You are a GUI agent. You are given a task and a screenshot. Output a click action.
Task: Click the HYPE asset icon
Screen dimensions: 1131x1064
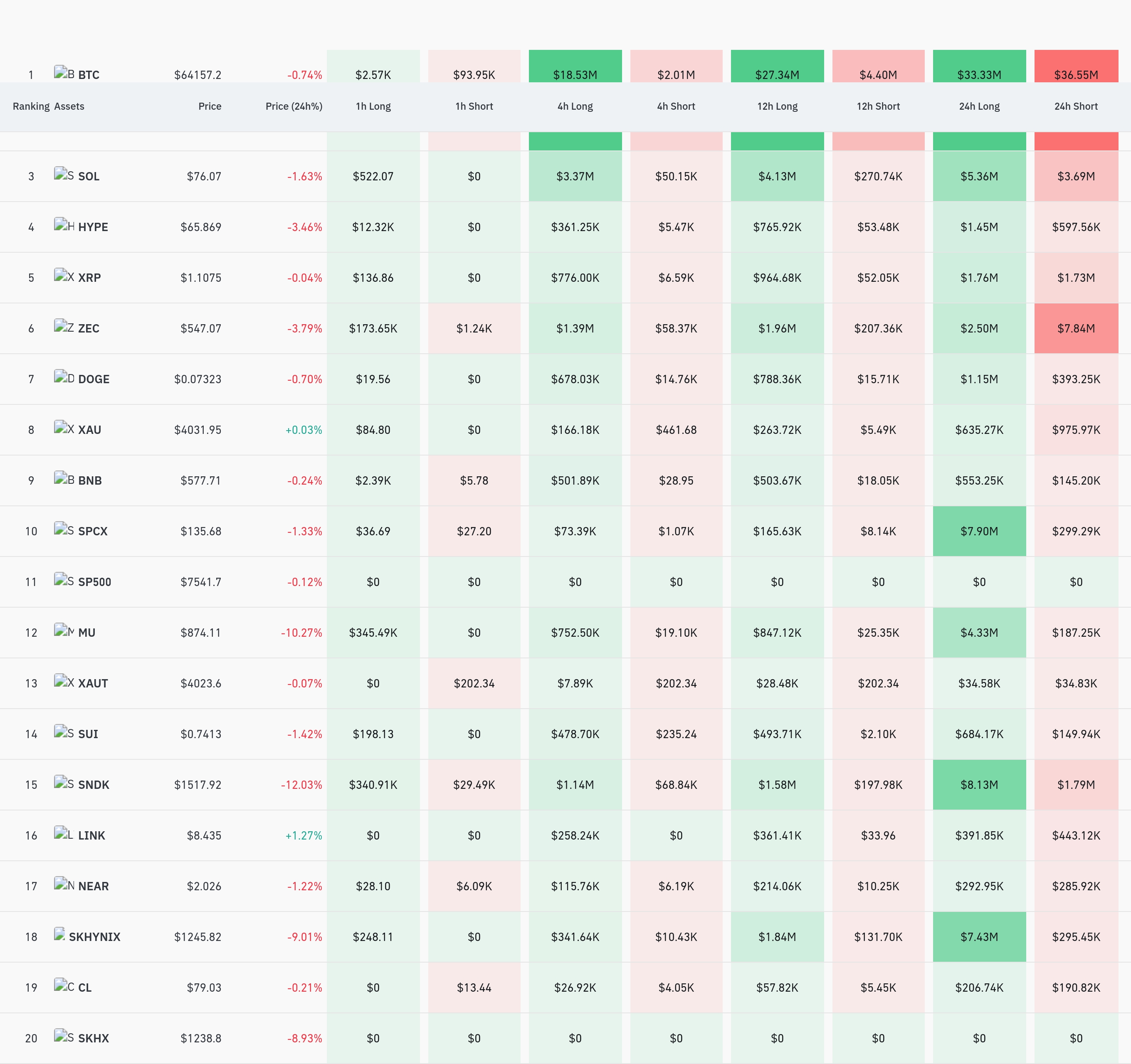[64, 224]
